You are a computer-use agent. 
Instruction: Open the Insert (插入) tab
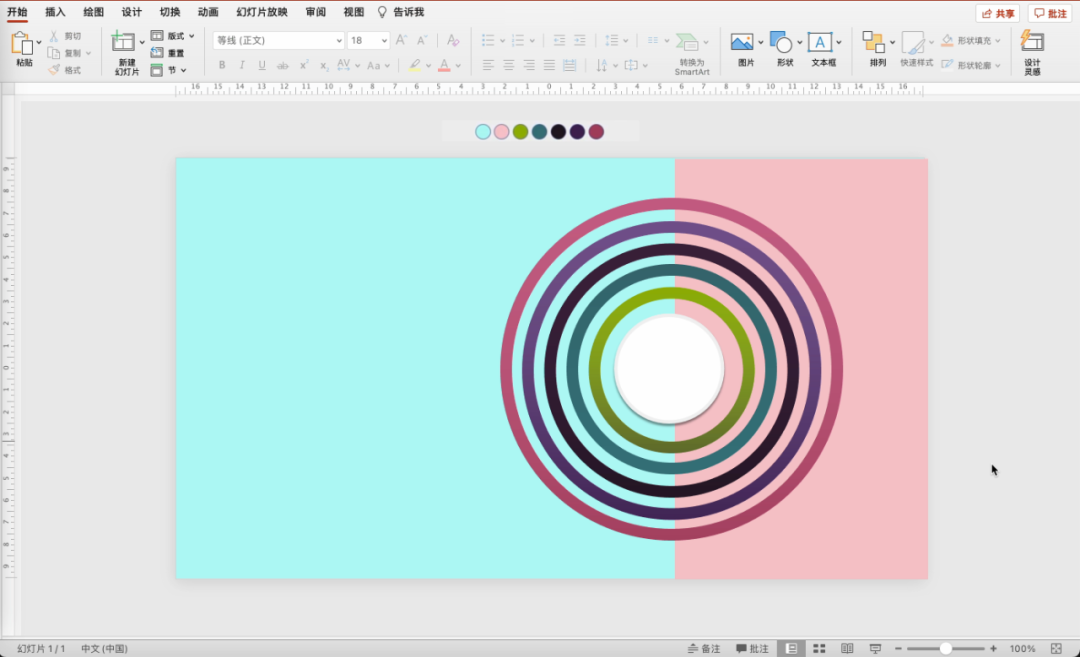[55, 12]
